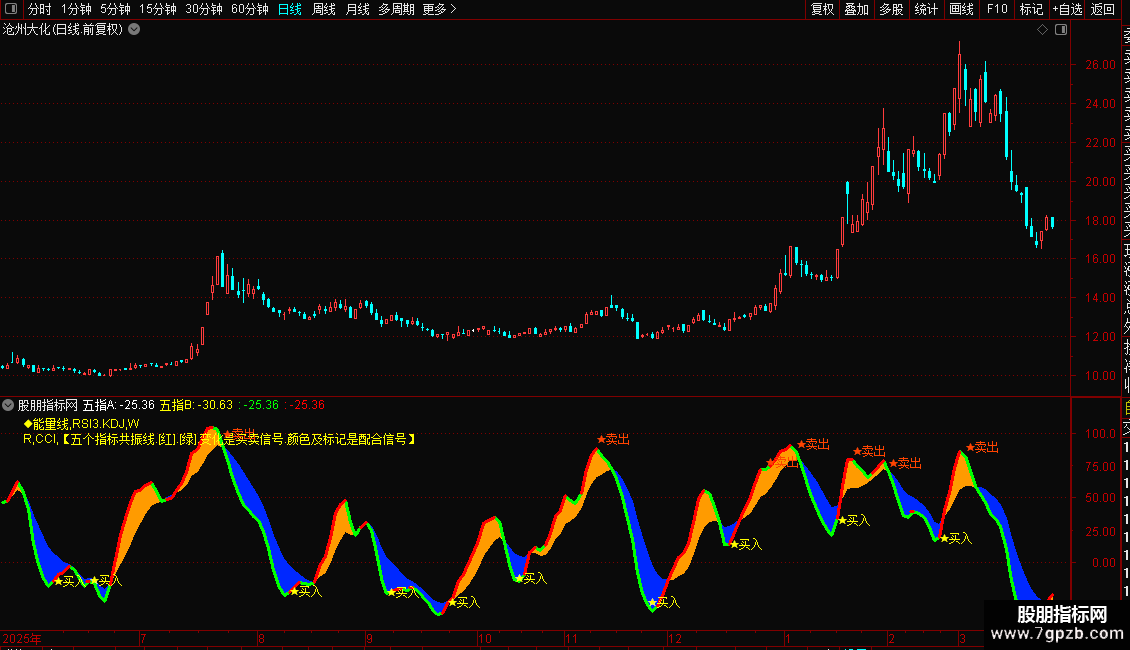The height and width of the screenshot is (650, 1130).
Task: Select the 60分钟 period
Action: click(249, 9)
